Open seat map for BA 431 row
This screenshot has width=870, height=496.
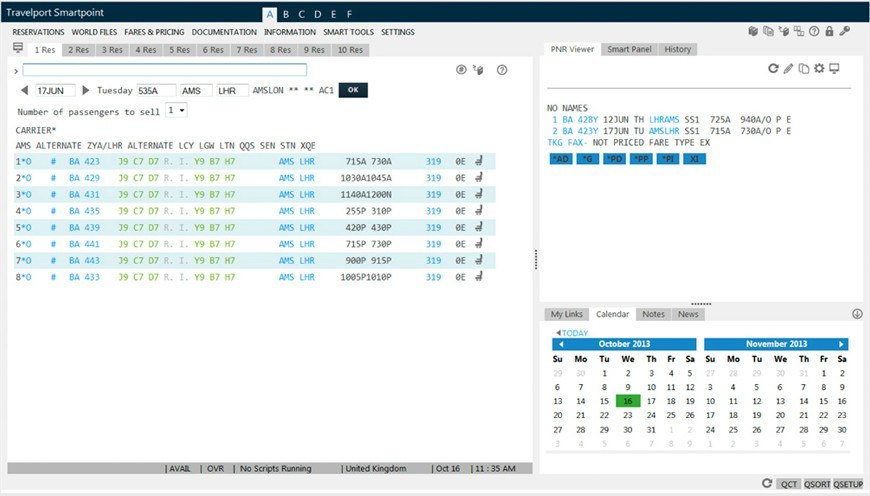pyautogui.click(x=479, y=194)
